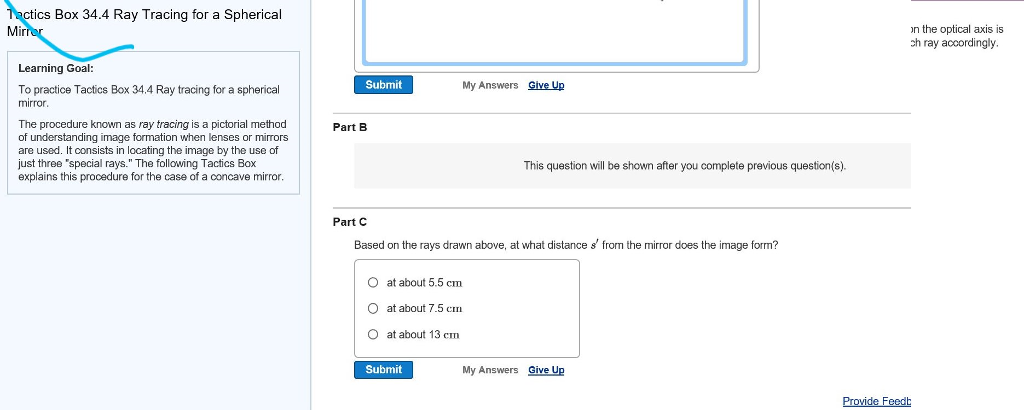Open the Provide Feedback link

click(x=877, y=401)
